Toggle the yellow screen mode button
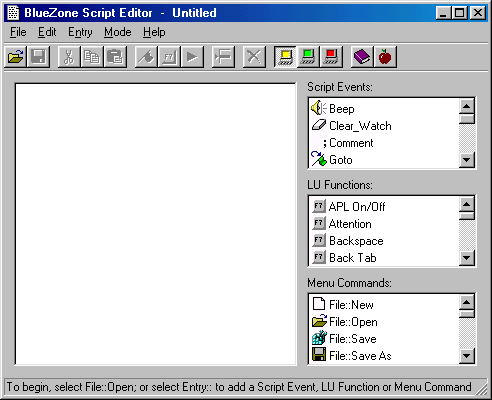492x400 pixels. coord(285,57)
